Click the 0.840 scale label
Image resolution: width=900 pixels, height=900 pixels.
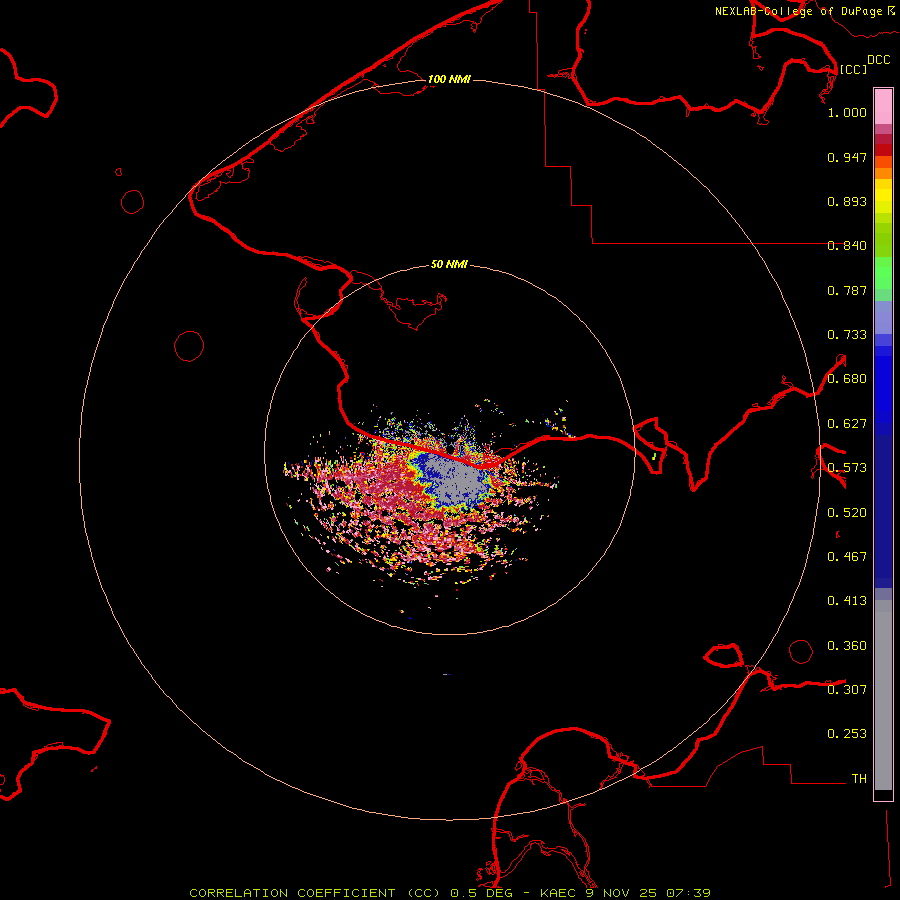[x=847, y=246]
